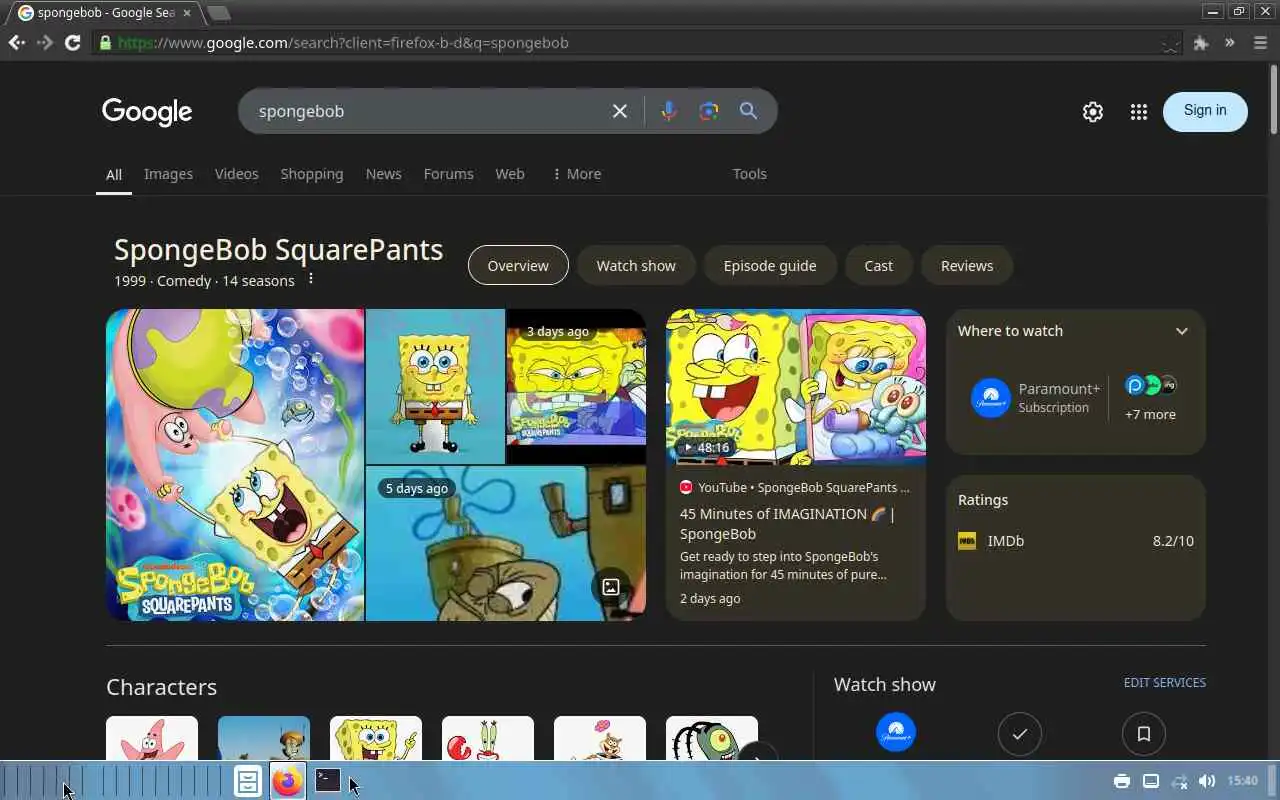The height and width of the screenshot is (800, 1280).
Task: Open the clock showing 15:40
Action: click(1242, 781)
